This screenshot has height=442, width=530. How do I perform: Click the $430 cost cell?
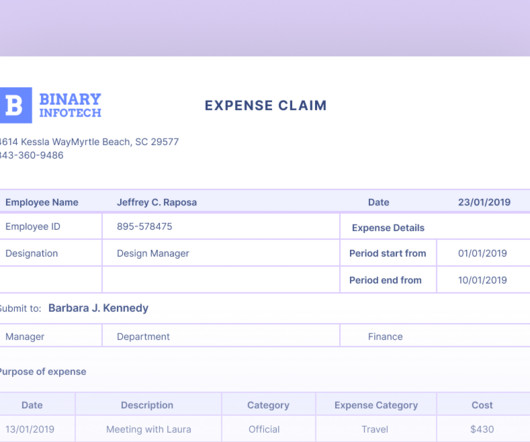[482, 429]
